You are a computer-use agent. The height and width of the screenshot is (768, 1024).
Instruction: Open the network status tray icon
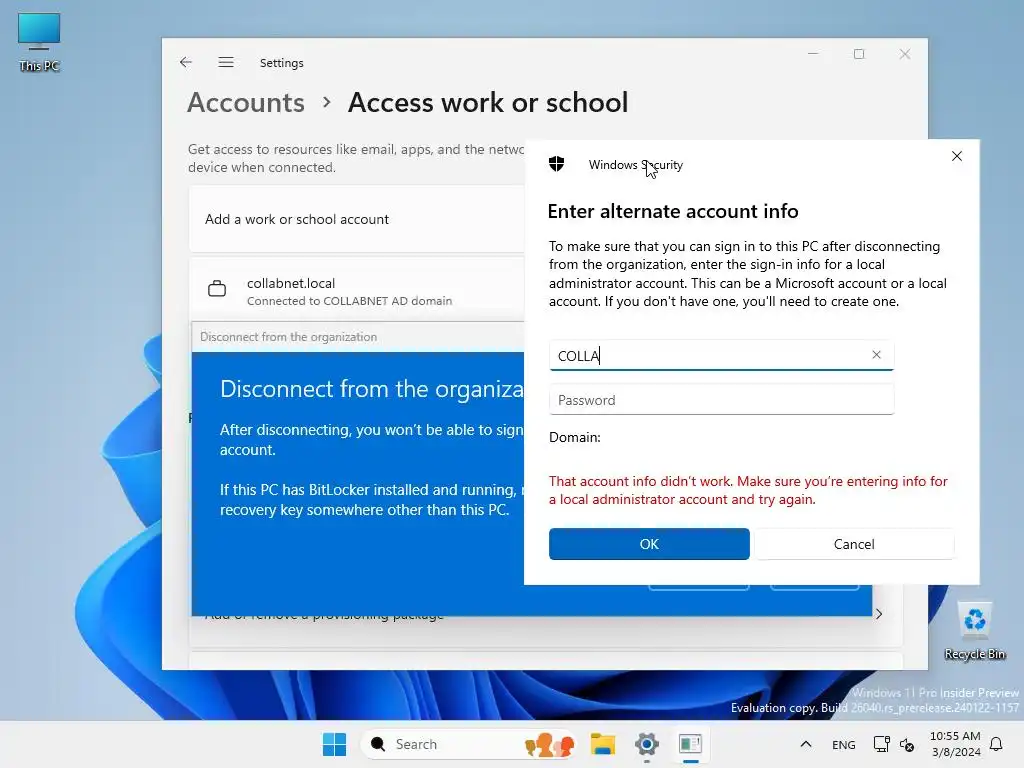point(882,744)
